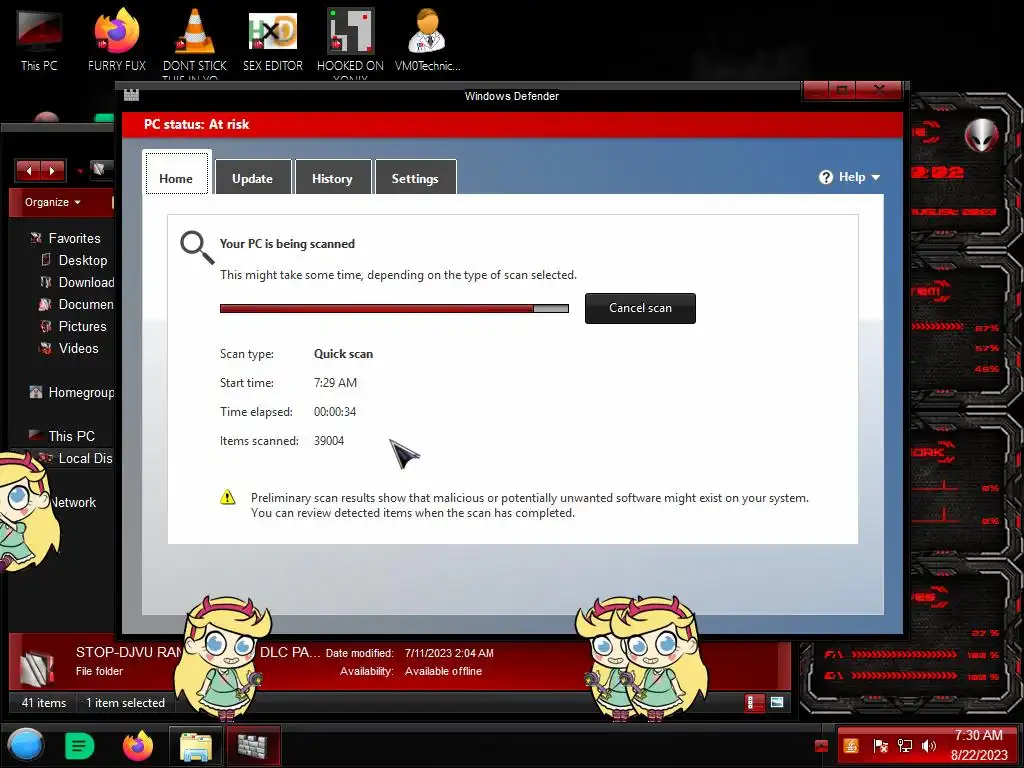Open the VM0Technic desktop shortcut
The width and height of the screenshot is (1024, 768).
pos(427,40)
